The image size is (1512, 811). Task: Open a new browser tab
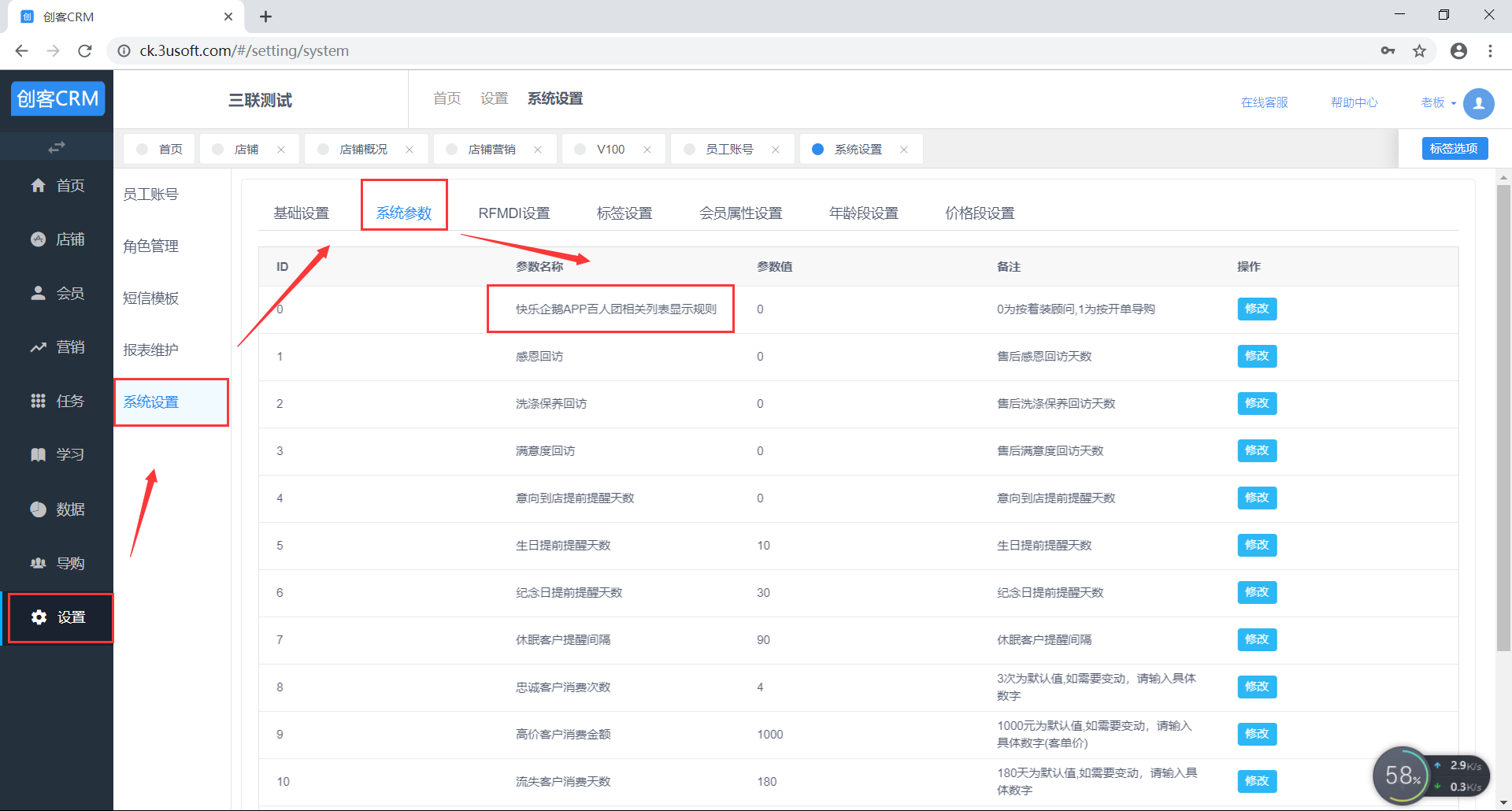click(x=266, y=17)
